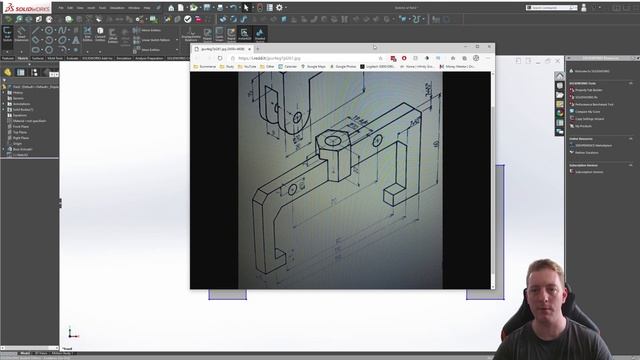Image resolution: width=640 pixels, height=360 pixels.
Task: Choose the Spline sketch tool
Action: (x=62, y=31)
